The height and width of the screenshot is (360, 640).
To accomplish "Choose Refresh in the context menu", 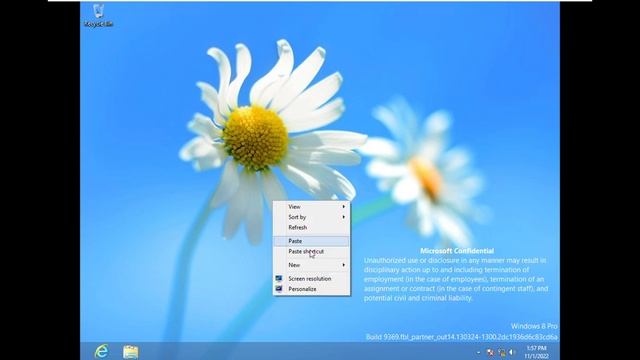I will [x=311, y=227].
